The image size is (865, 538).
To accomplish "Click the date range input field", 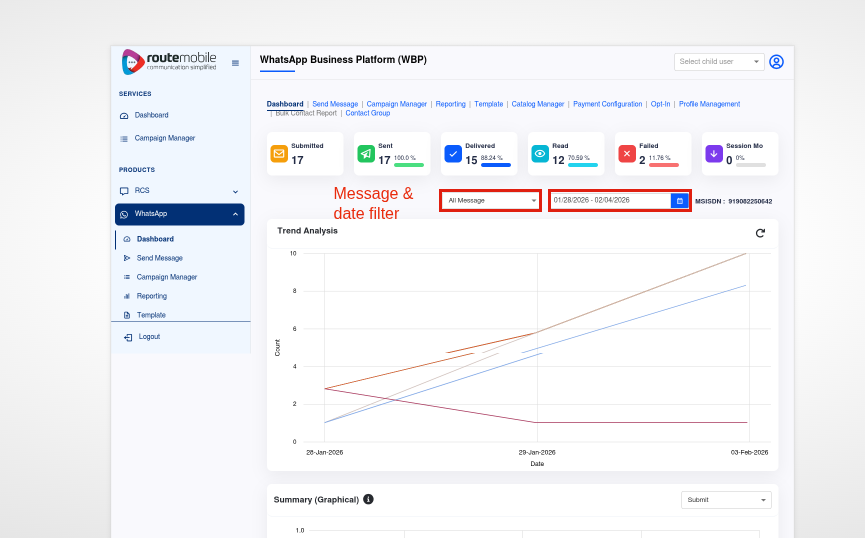I will 611,200.
